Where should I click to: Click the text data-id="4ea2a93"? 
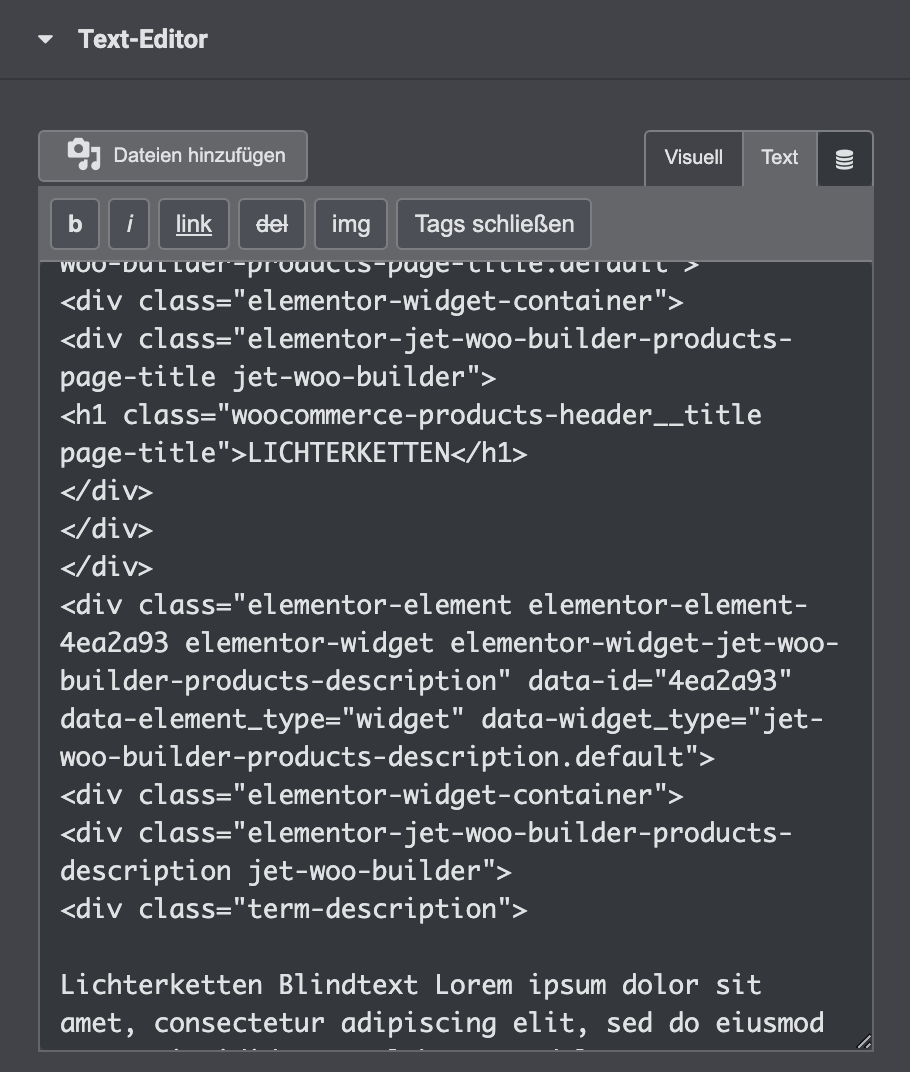tap(660, 681)
